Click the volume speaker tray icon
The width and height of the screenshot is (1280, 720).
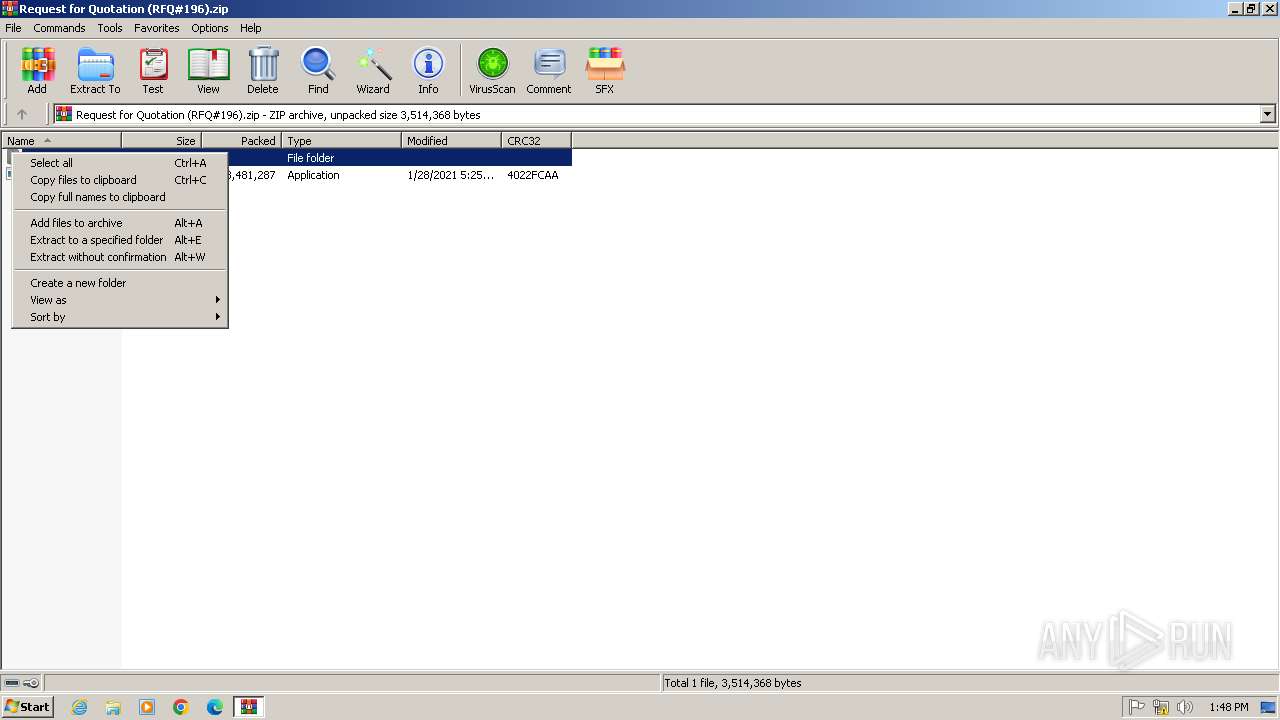point(1185,707)
